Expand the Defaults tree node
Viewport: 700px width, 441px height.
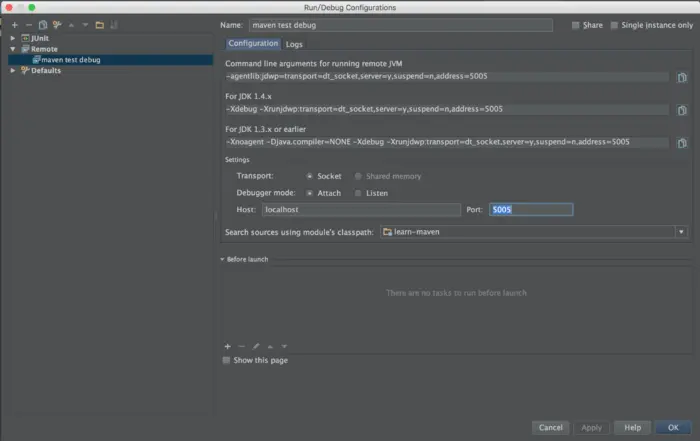(13, 71)
